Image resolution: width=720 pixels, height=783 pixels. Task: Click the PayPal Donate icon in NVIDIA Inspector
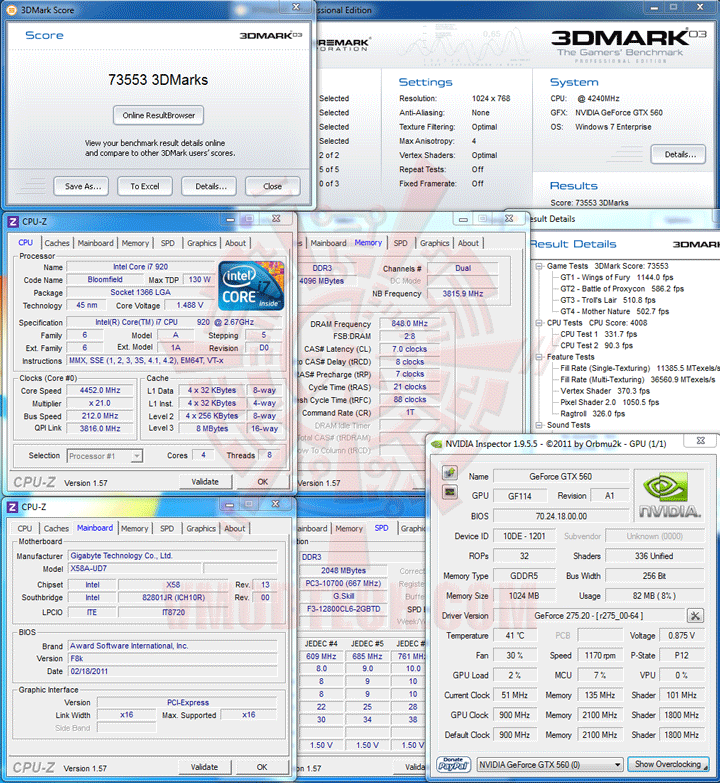[453, 764]
